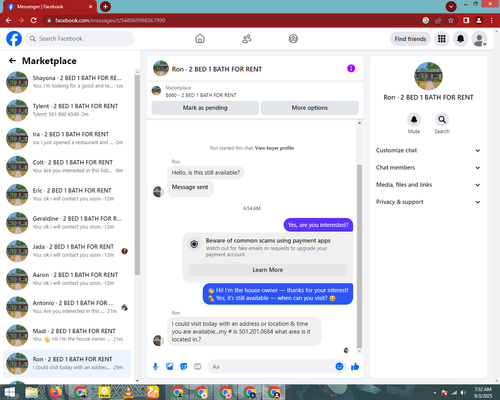Focus the Search Facebook field

click(x=80, y=39)
